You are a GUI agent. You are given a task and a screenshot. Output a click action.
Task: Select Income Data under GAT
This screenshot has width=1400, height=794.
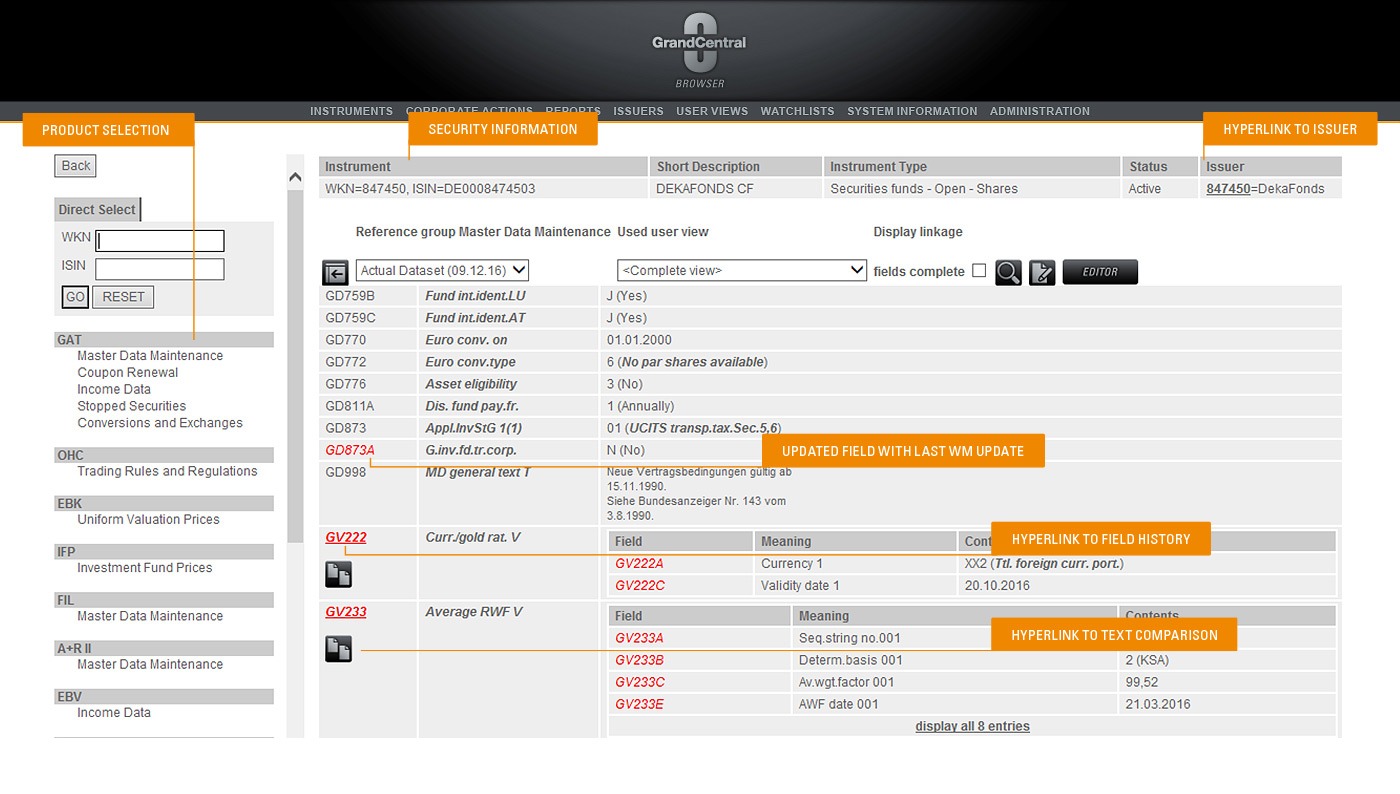tap(114, 390)
